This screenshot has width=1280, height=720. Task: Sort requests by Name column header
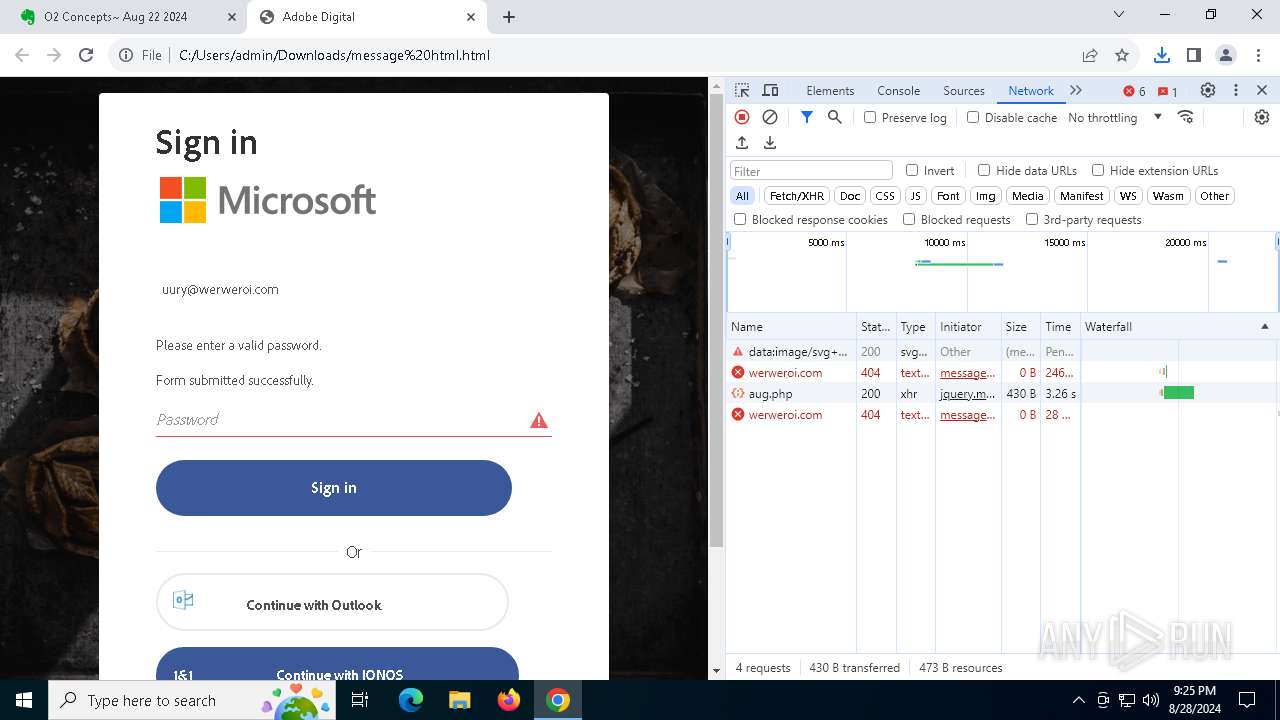(x=791, y=327)
